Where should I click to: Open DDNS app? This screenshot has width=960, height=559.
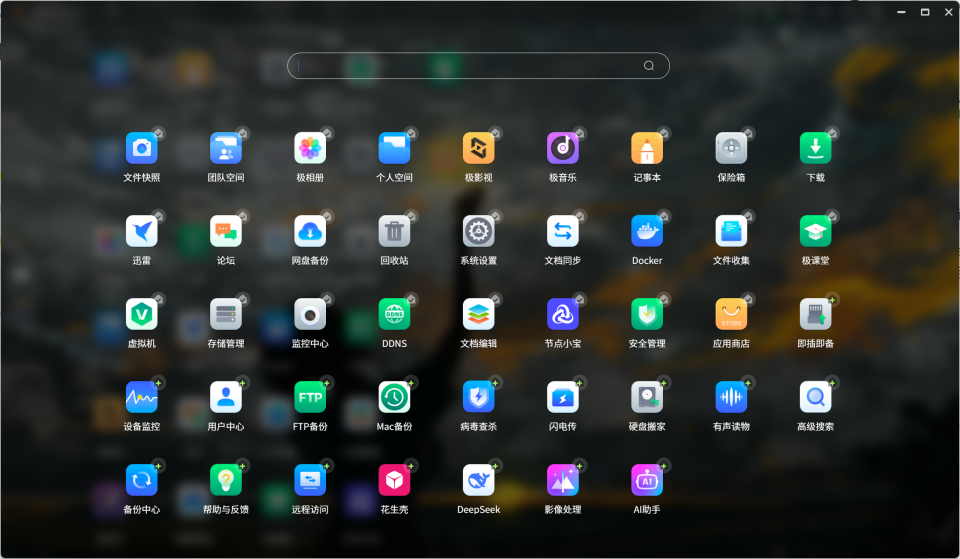(x=394, y=315)
